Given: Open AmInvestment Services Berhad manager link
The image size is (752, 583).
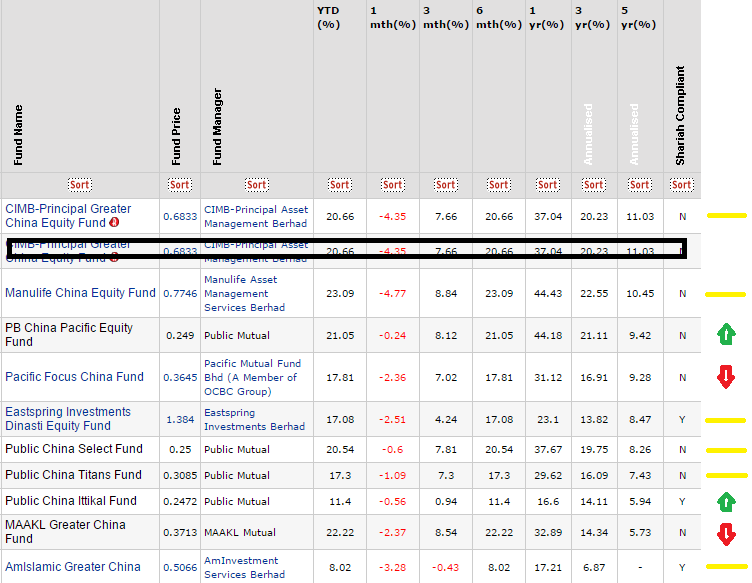Looking at the screenshot, I should coord(245,568).
